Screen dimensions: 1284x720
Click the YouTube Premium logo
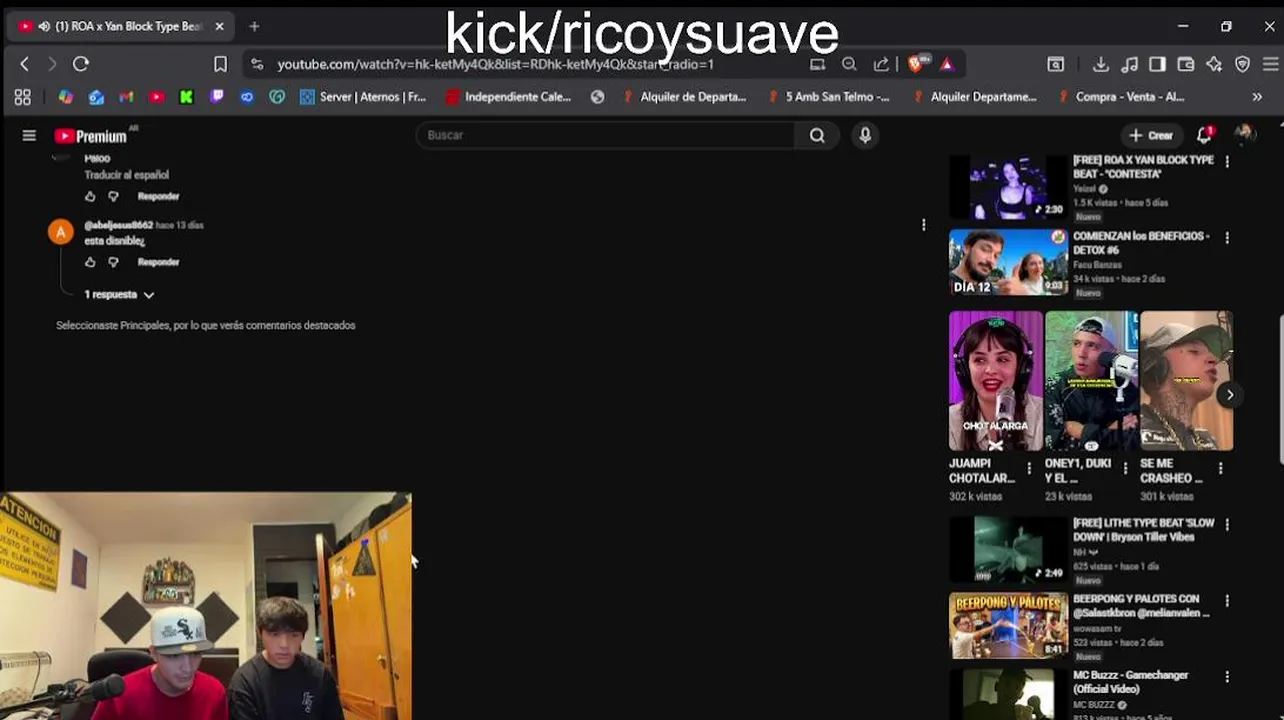click(92, 136)
